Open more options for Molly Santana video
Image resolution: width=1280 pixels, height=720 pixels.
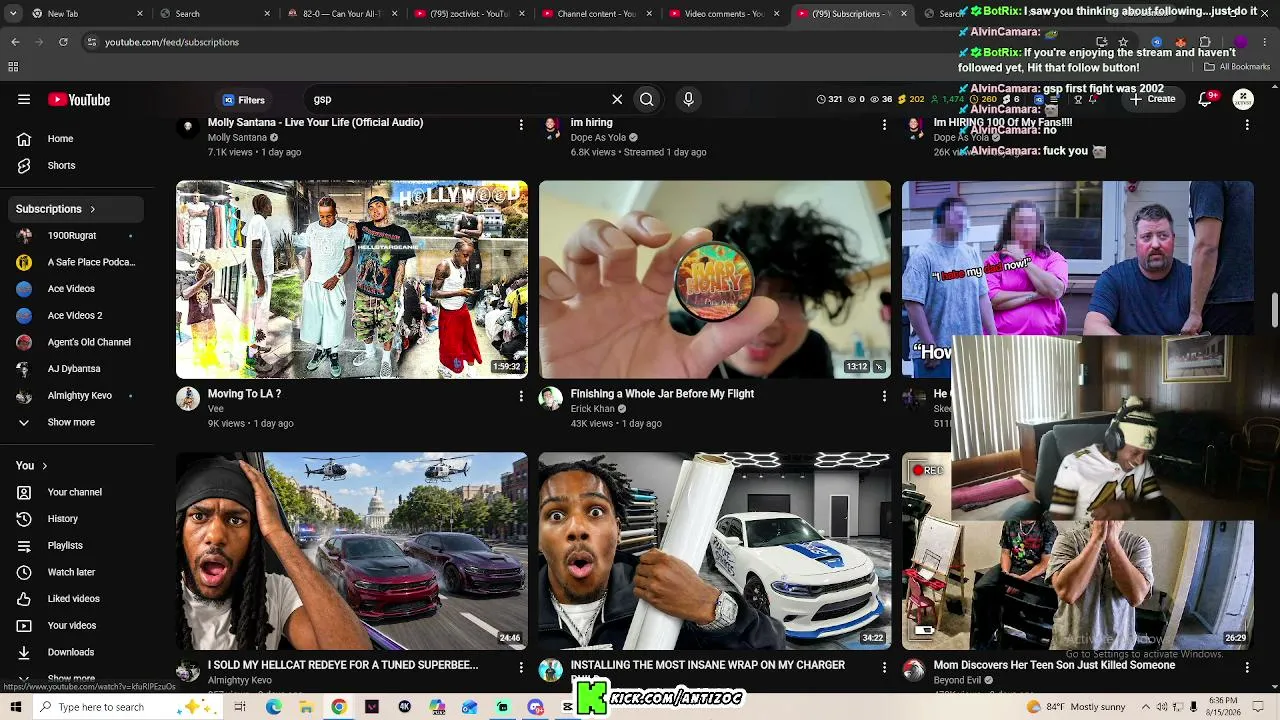coord(521,125)
